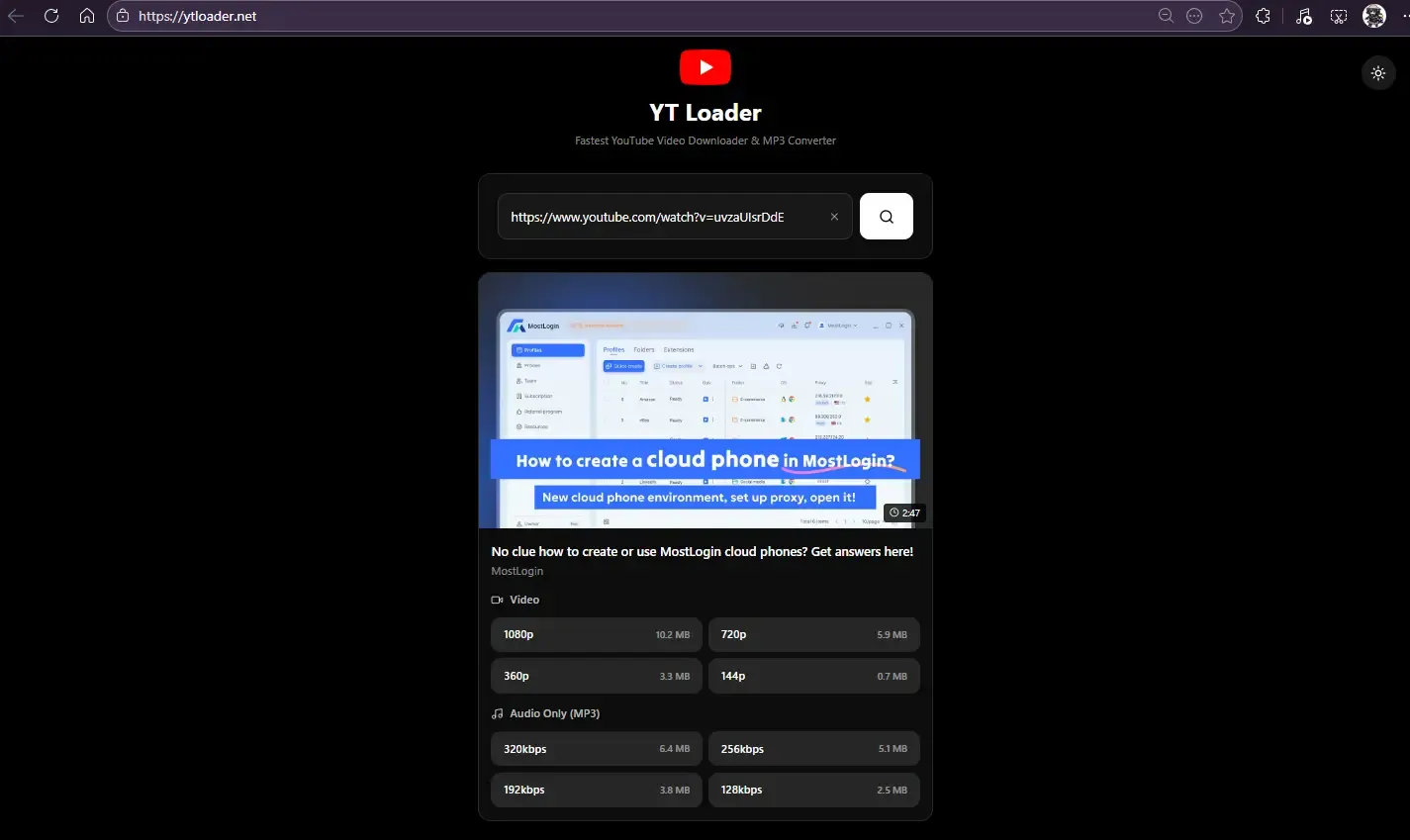This screenshot has width=1410, height=840.
Task: Open the account menu via the profile avatar
Action: click(1375, 16)
